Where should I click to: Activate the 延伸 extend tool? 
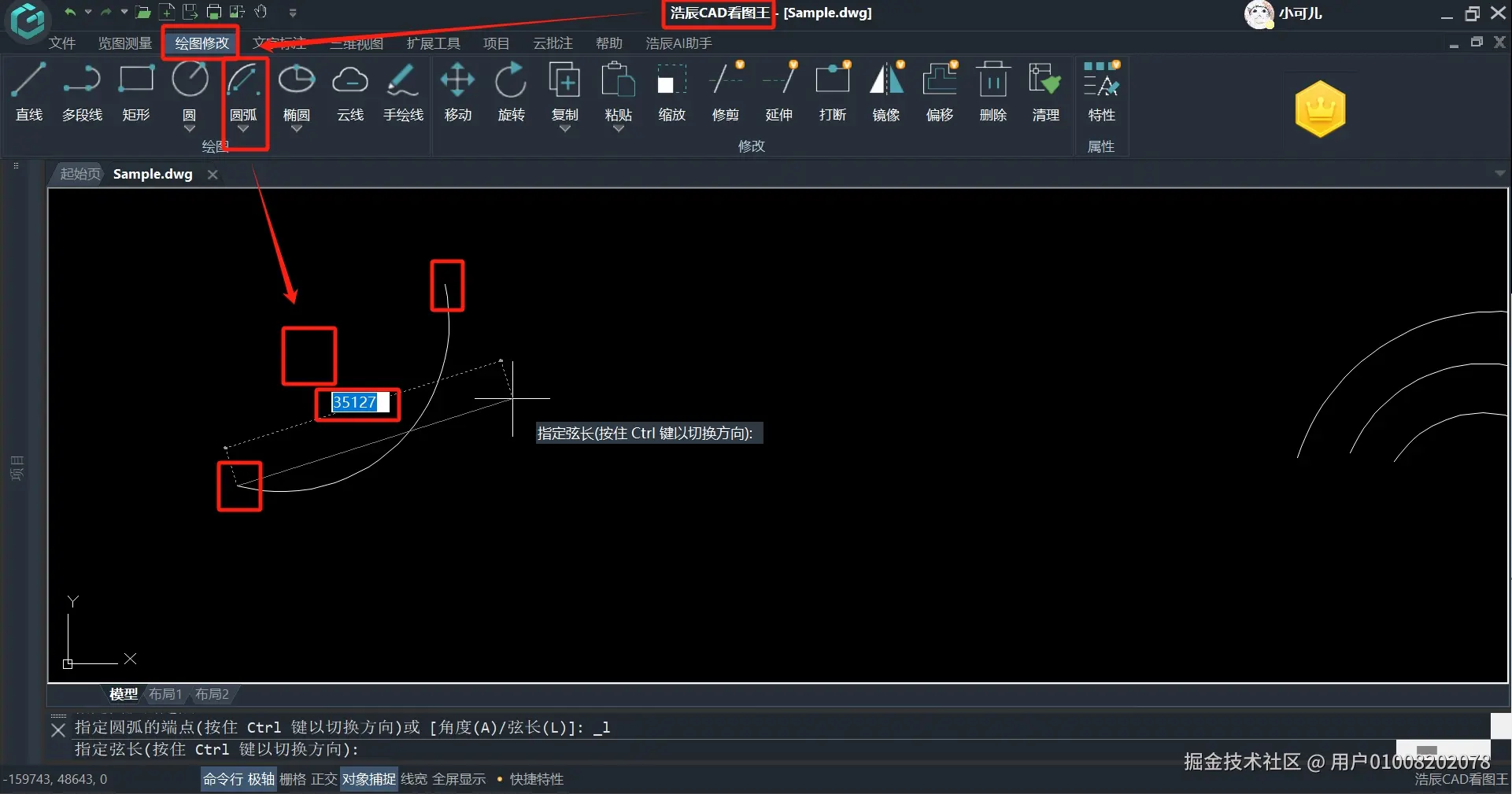[778, 92]
